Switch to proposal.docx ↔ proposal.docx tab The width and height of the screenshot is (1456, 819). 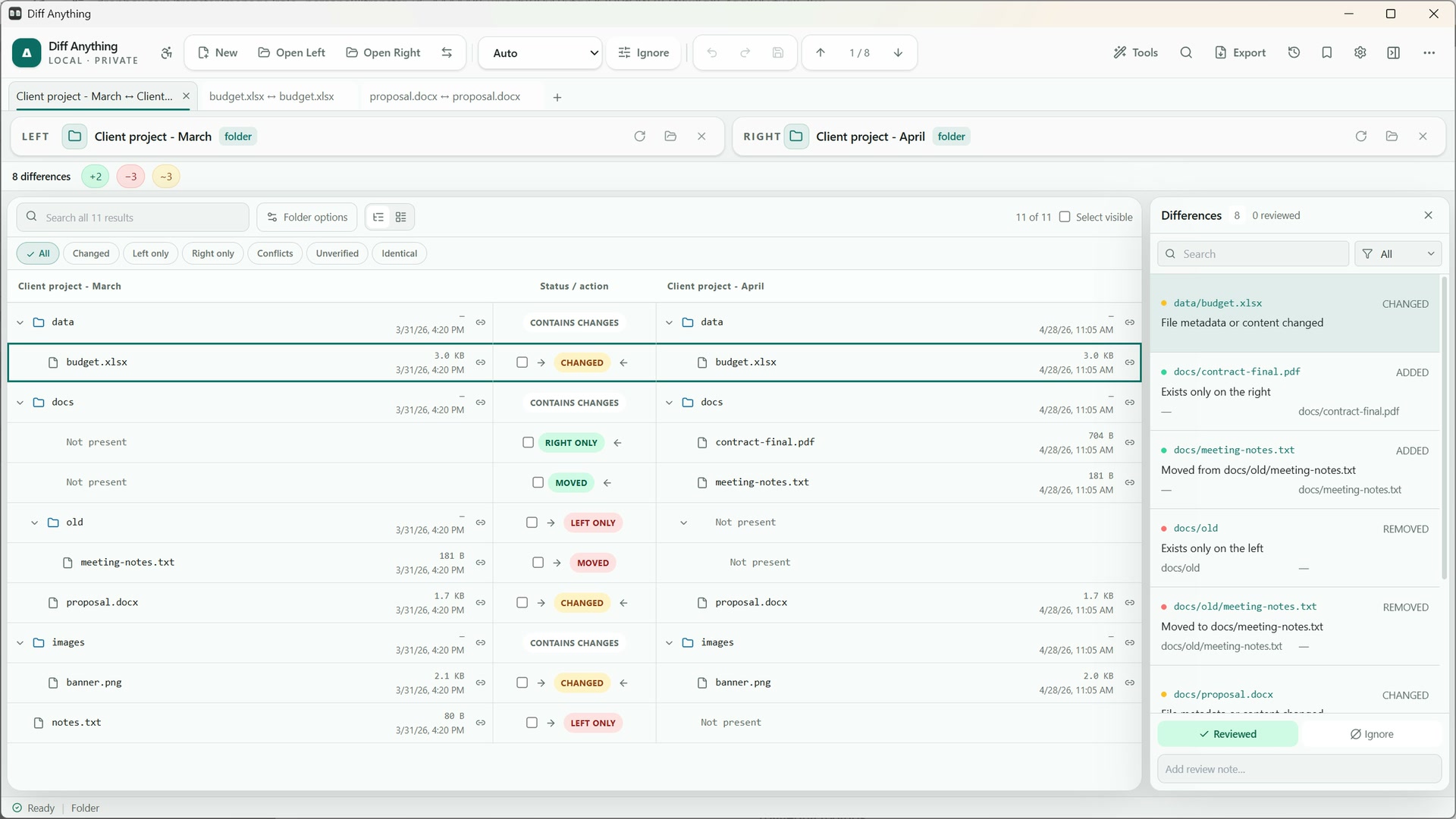pos(445,96)
